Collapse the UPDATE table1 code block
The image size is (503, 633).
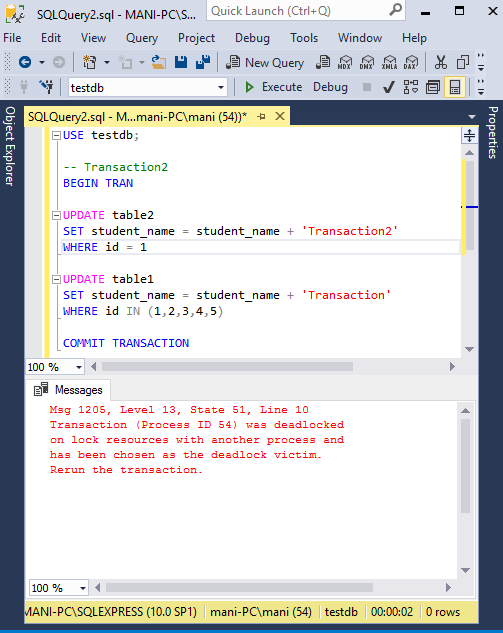pos(57,279)
